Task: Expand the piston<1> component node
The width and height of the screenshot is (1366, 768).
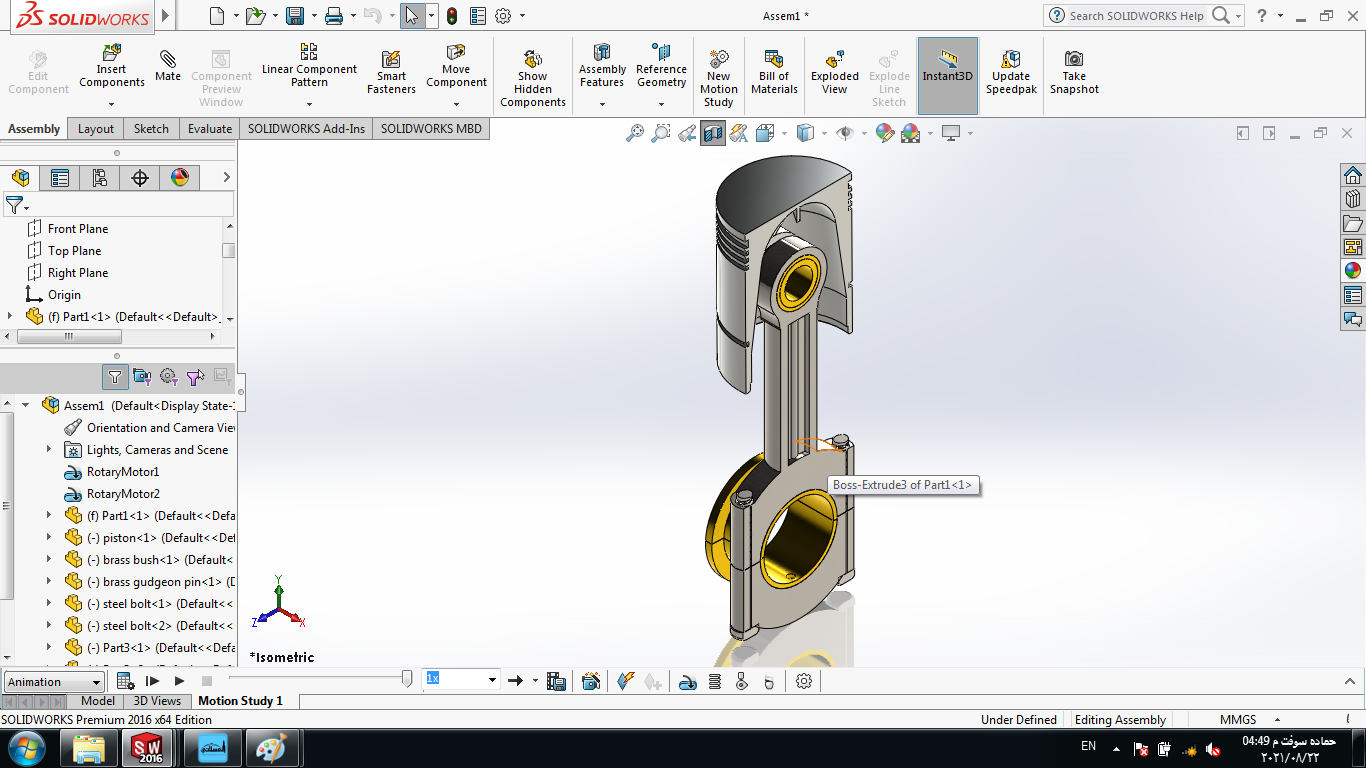Action: [49, 538]
